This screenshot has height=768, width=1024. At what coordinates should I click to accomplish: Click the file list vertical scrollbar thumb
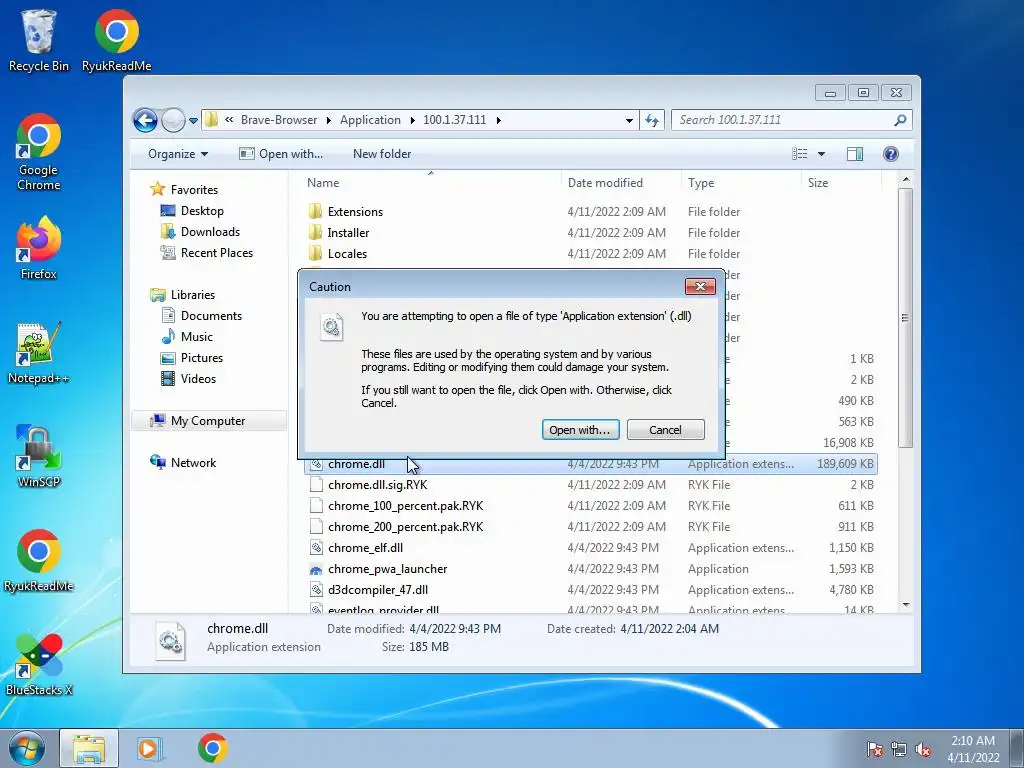[x=904, y=318]
